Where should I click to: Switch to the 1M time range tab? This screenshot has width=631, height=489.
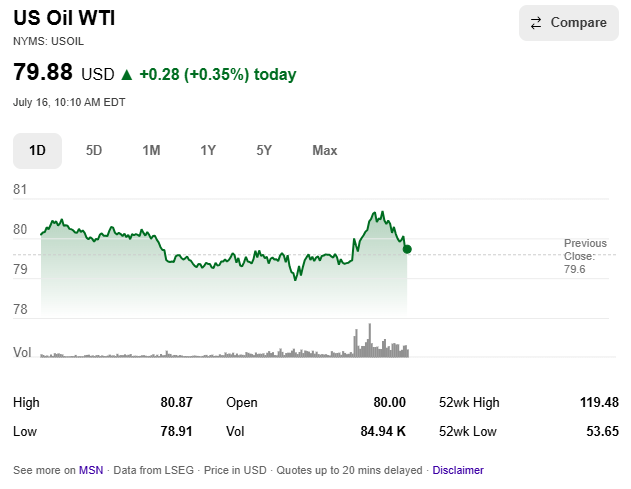coord(151,151)
